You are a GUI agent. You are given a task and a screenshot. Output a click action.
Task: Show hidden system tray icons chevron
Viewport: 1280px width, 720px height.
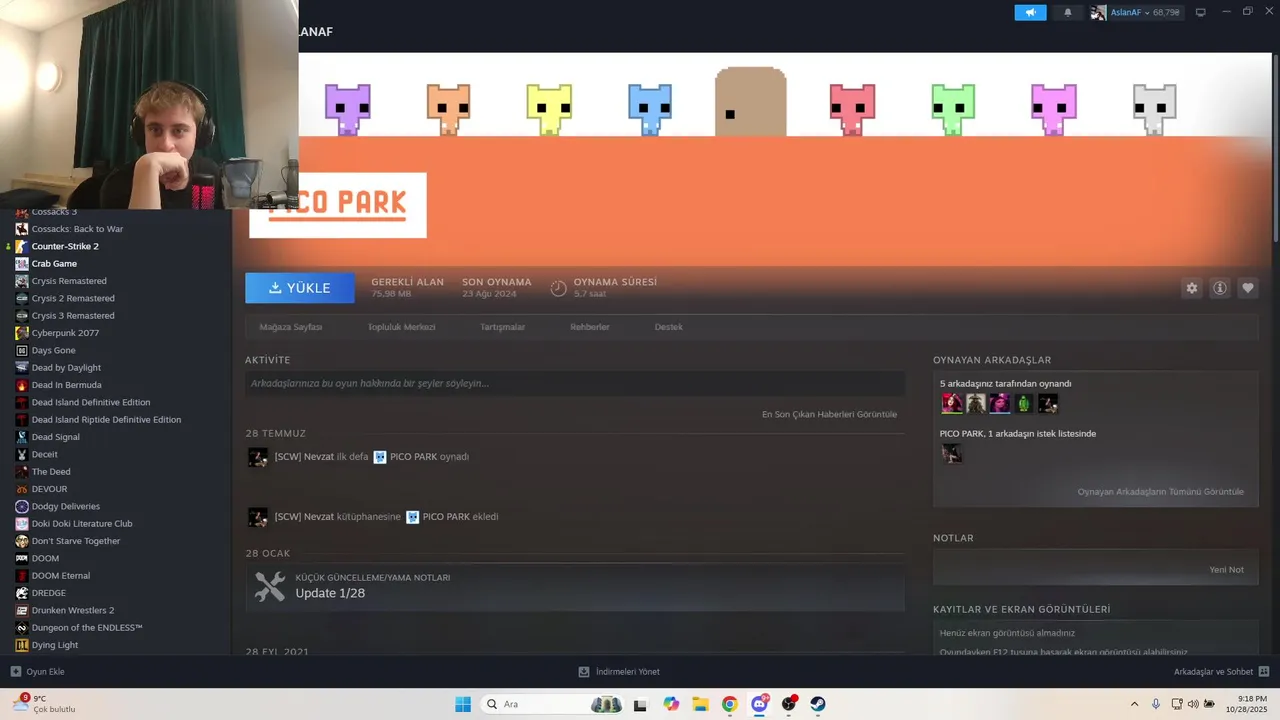pos(1134,704)
